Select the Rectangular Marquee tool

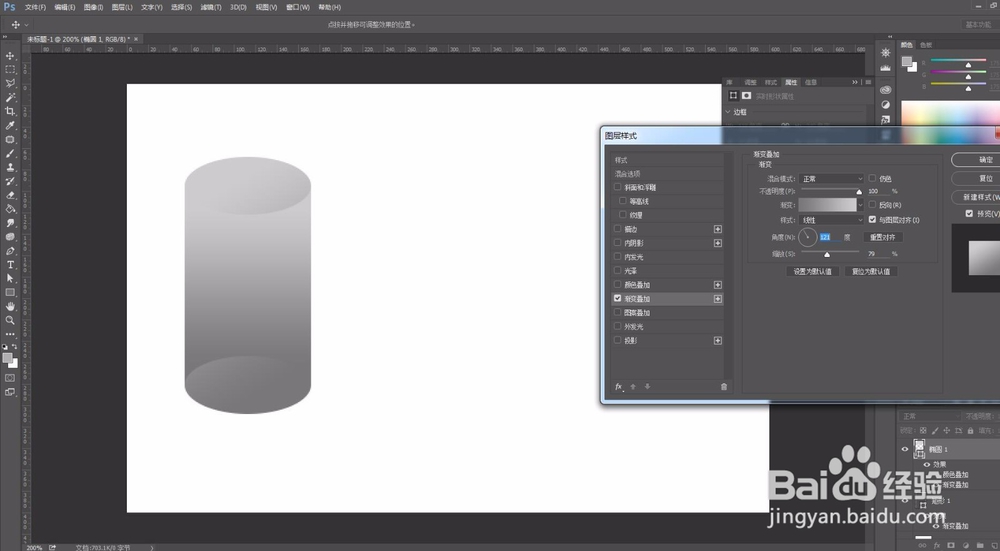coord(10,70)
